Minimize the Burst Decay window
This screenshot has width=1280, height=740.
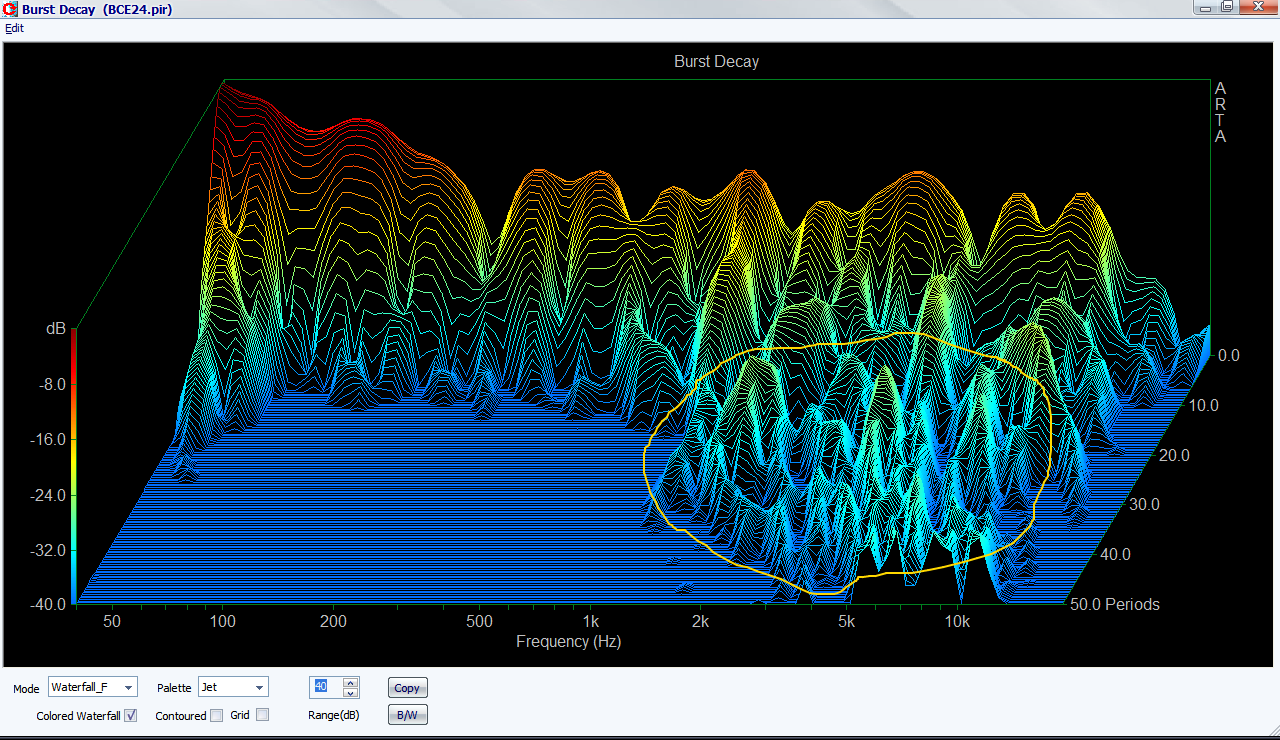(x=1207, y=8)
